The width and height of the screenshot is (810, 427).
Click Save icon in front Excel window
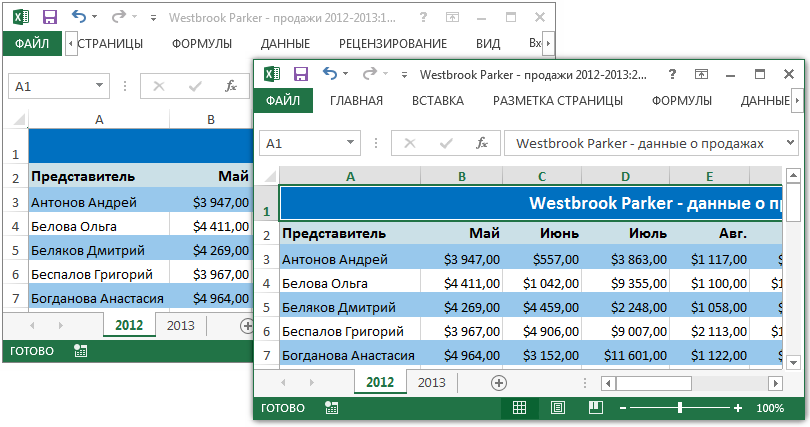coord(301,74)
